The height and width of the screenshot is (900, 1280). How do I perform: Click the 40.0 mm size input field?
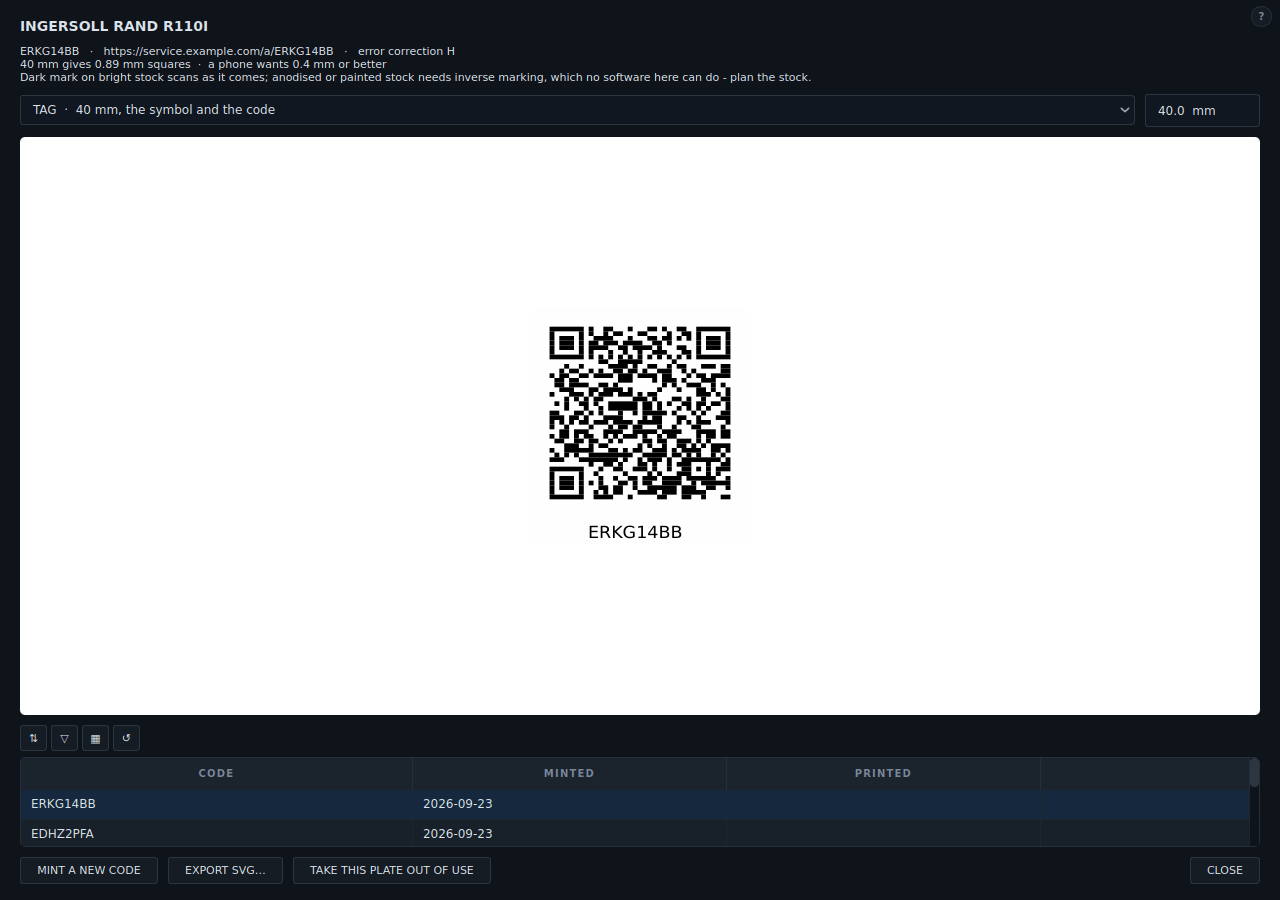pos(1202,110)
